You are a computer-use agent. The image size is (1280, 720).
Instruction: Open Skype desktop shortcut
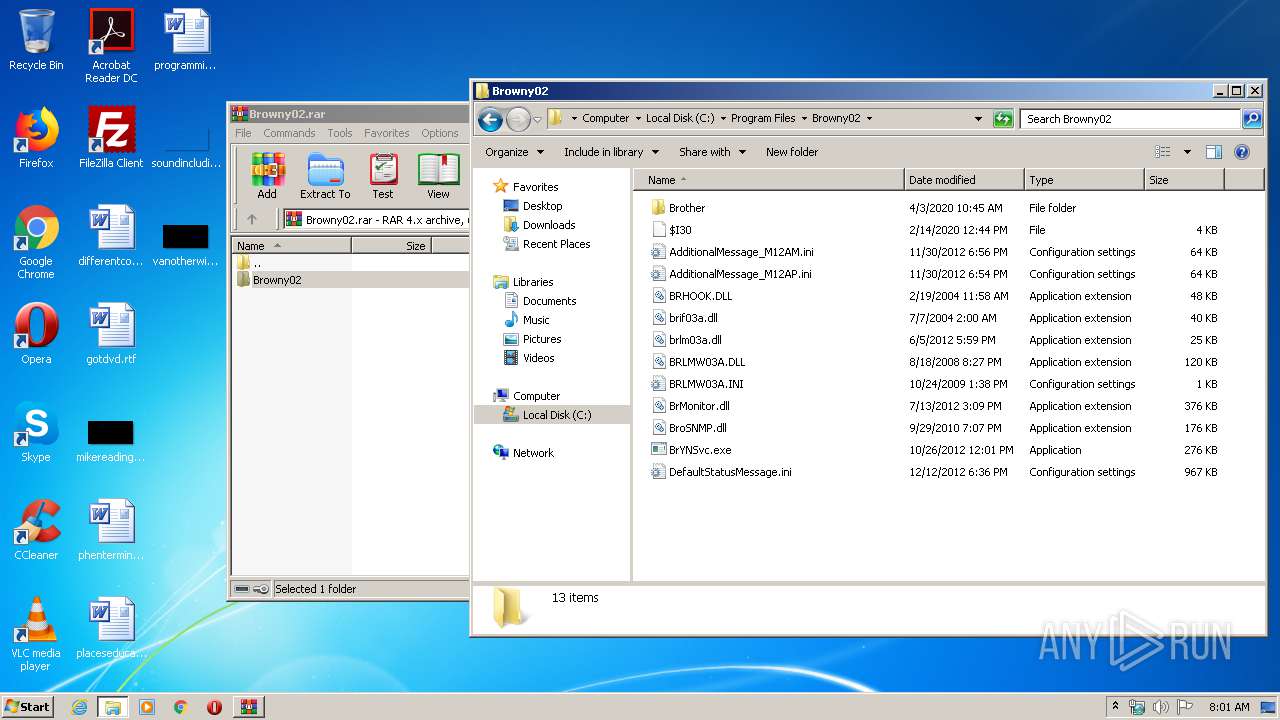click(x=36, y=432)
